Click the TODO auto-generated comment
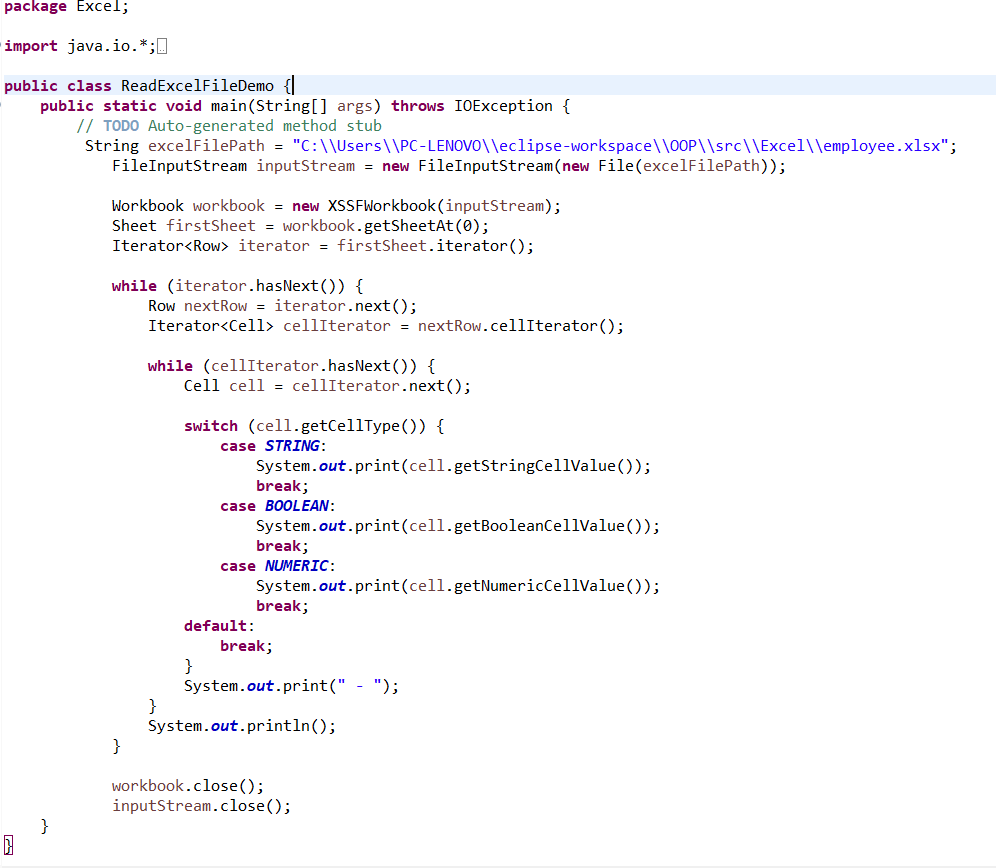The height and width of the screenshot is (868, 996). coord(229,126)
